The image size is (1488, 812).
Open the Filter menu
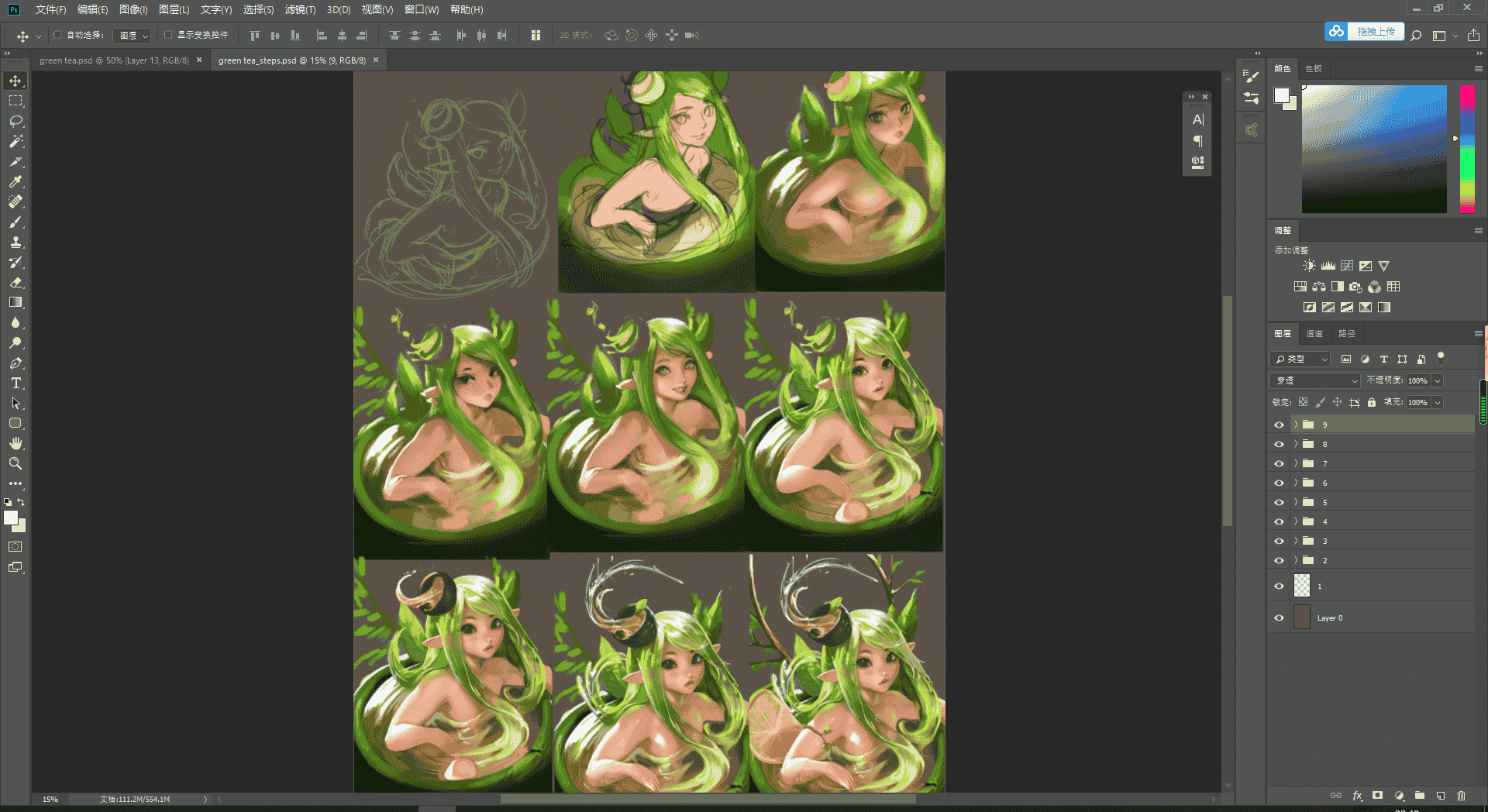300,9
